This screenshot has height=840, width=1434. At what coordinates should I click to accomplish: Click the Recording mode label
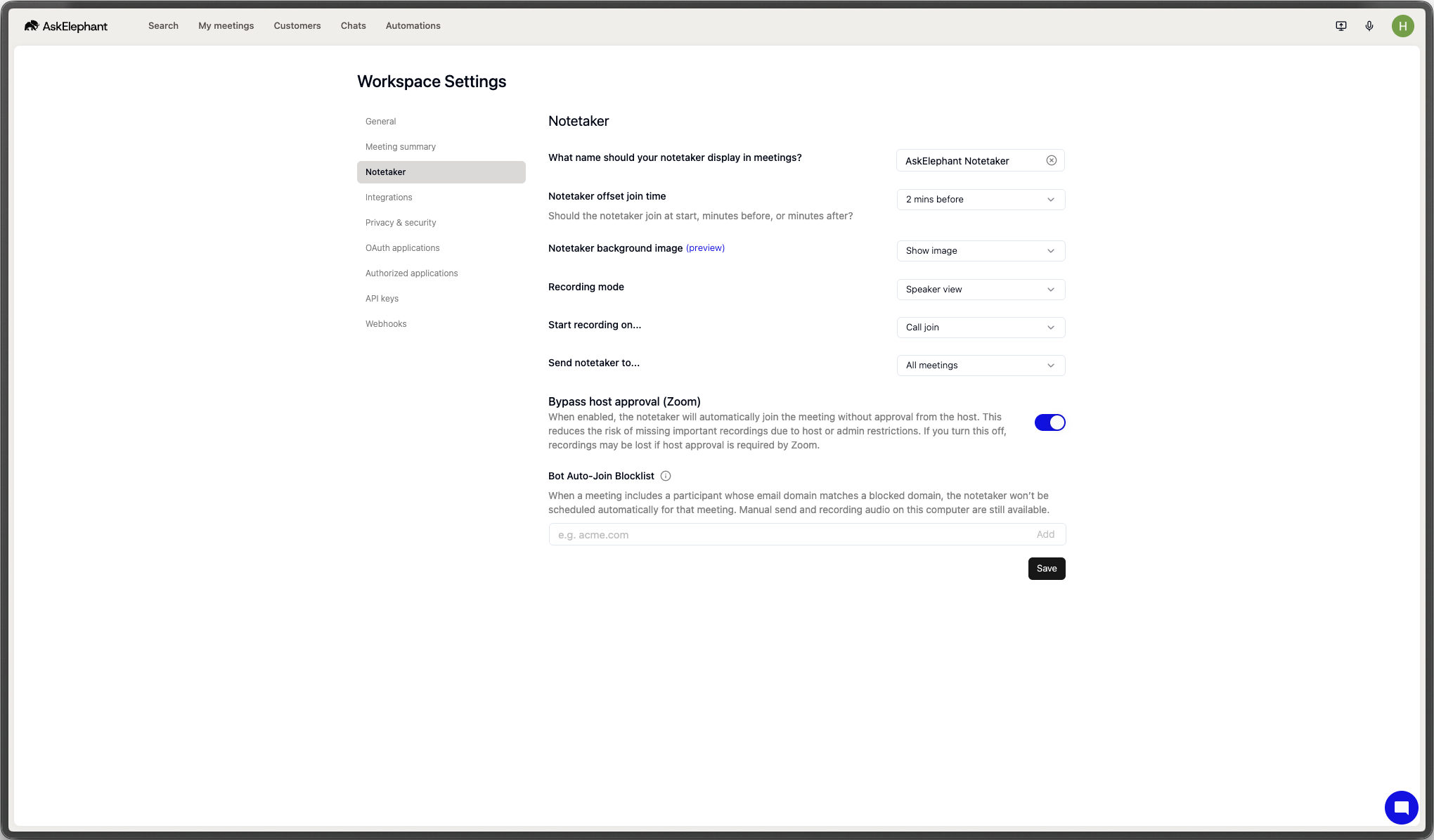pyautogui.click(x=586, y=287)
